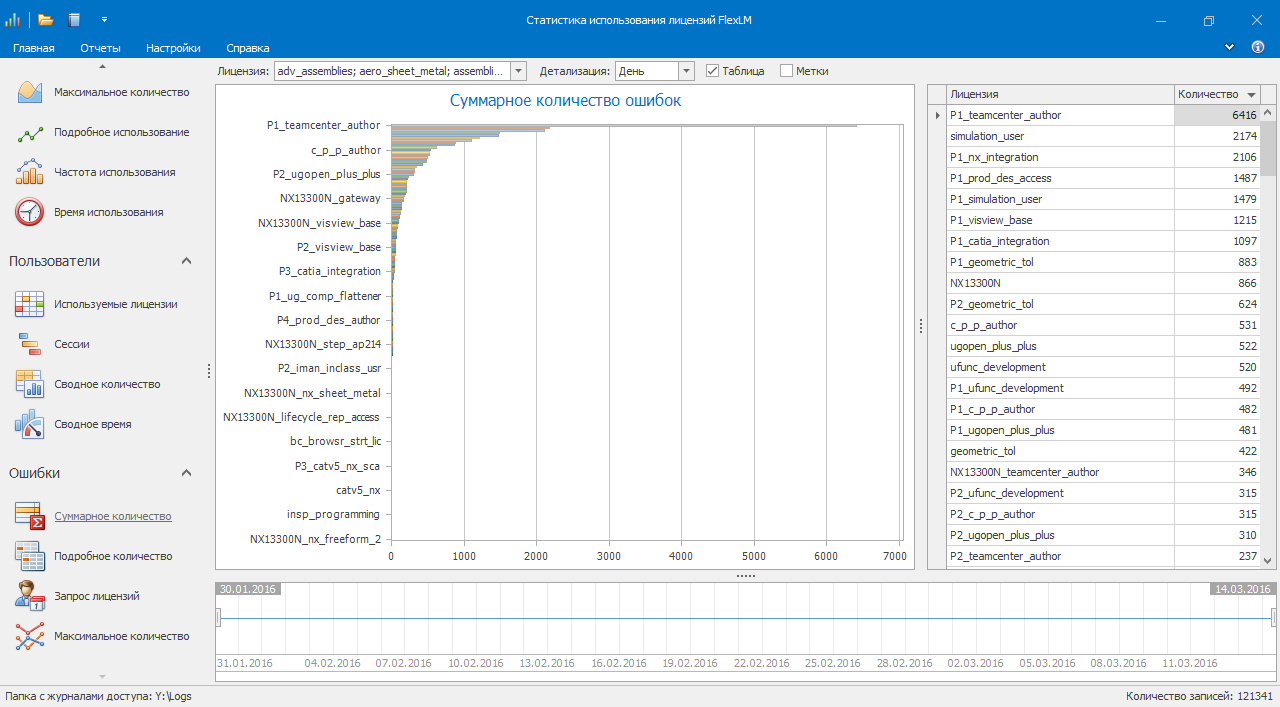Image resolution: width=1280 pixels, height=707 pixels.
Task: Open the Лицензия dropdown list
Action: [518, 71]
